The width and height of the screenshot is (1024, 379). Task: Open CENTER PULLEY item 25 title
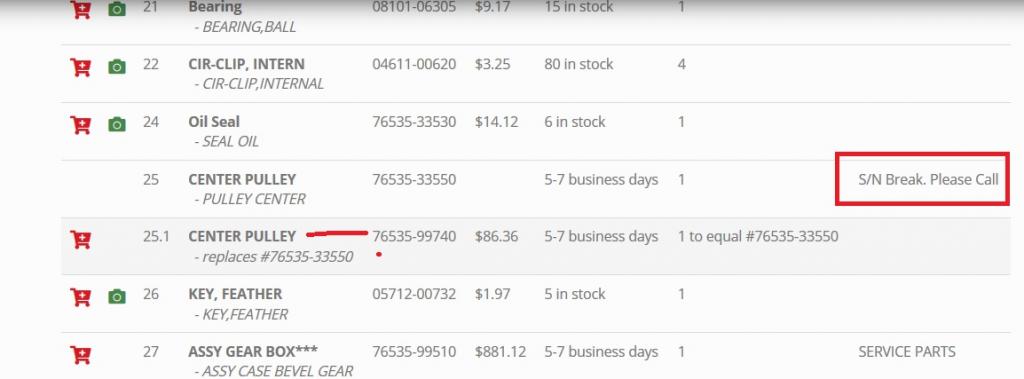[x=242, y=179]
